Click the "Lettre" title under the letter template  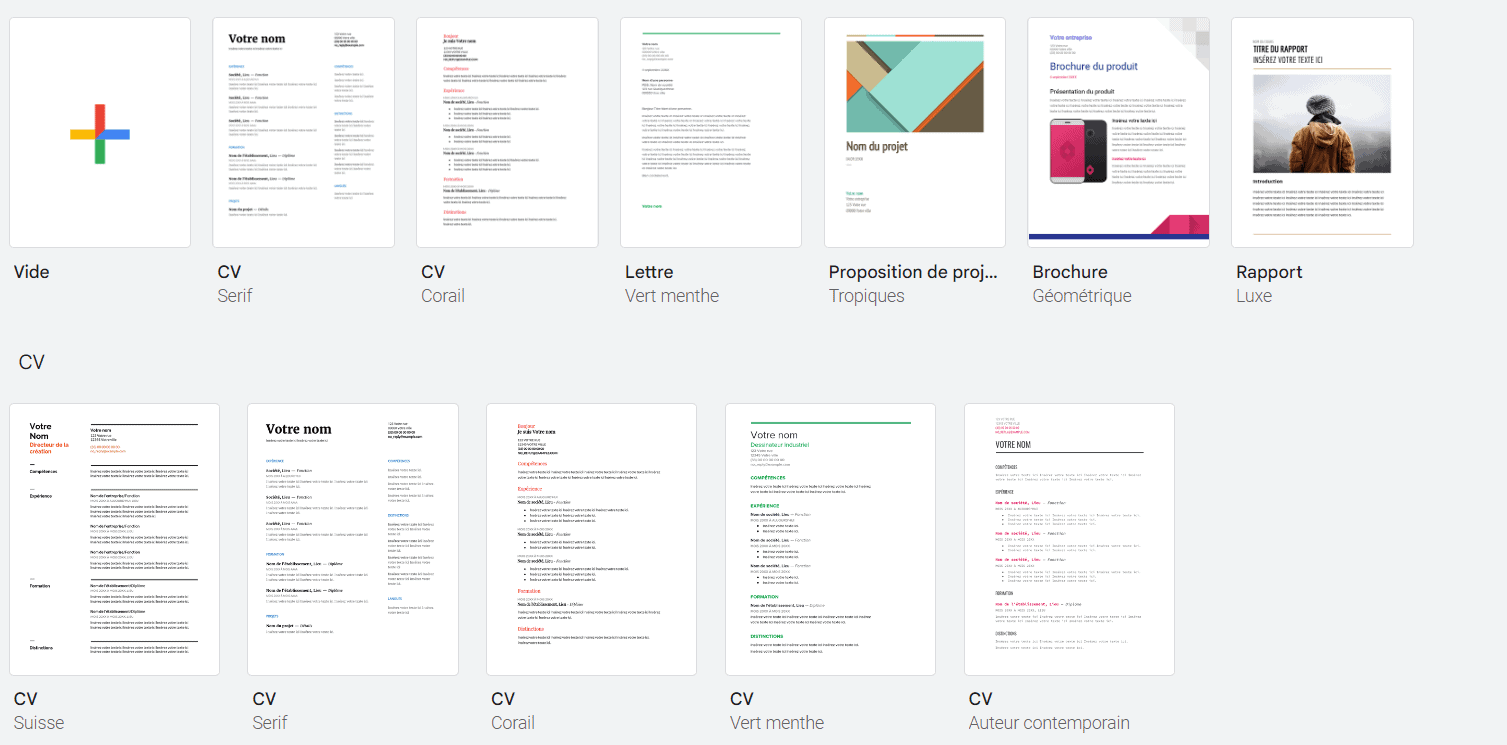649,272
